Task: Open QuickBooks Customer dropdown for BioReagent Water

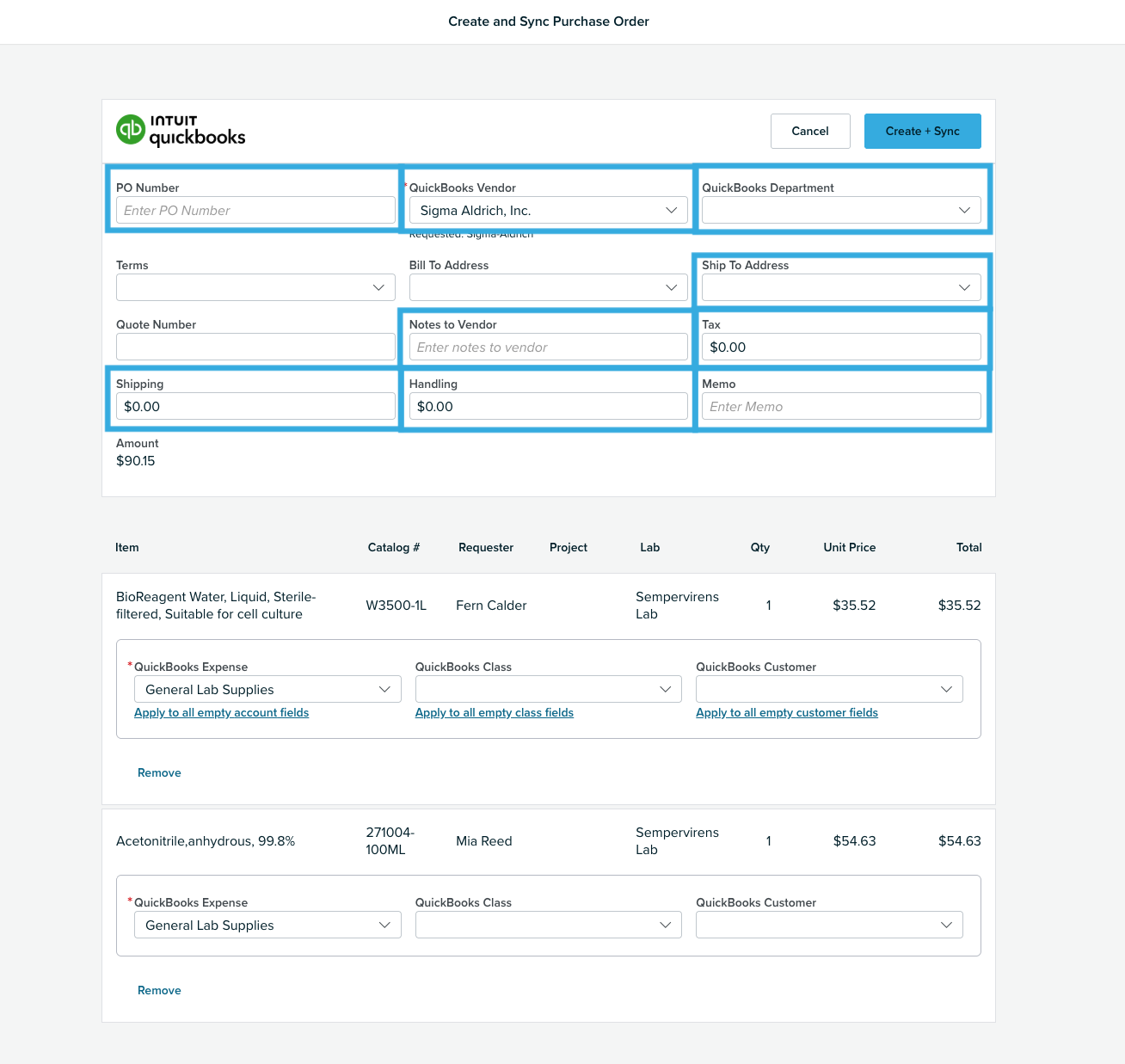Action: (x=829, y=689)
